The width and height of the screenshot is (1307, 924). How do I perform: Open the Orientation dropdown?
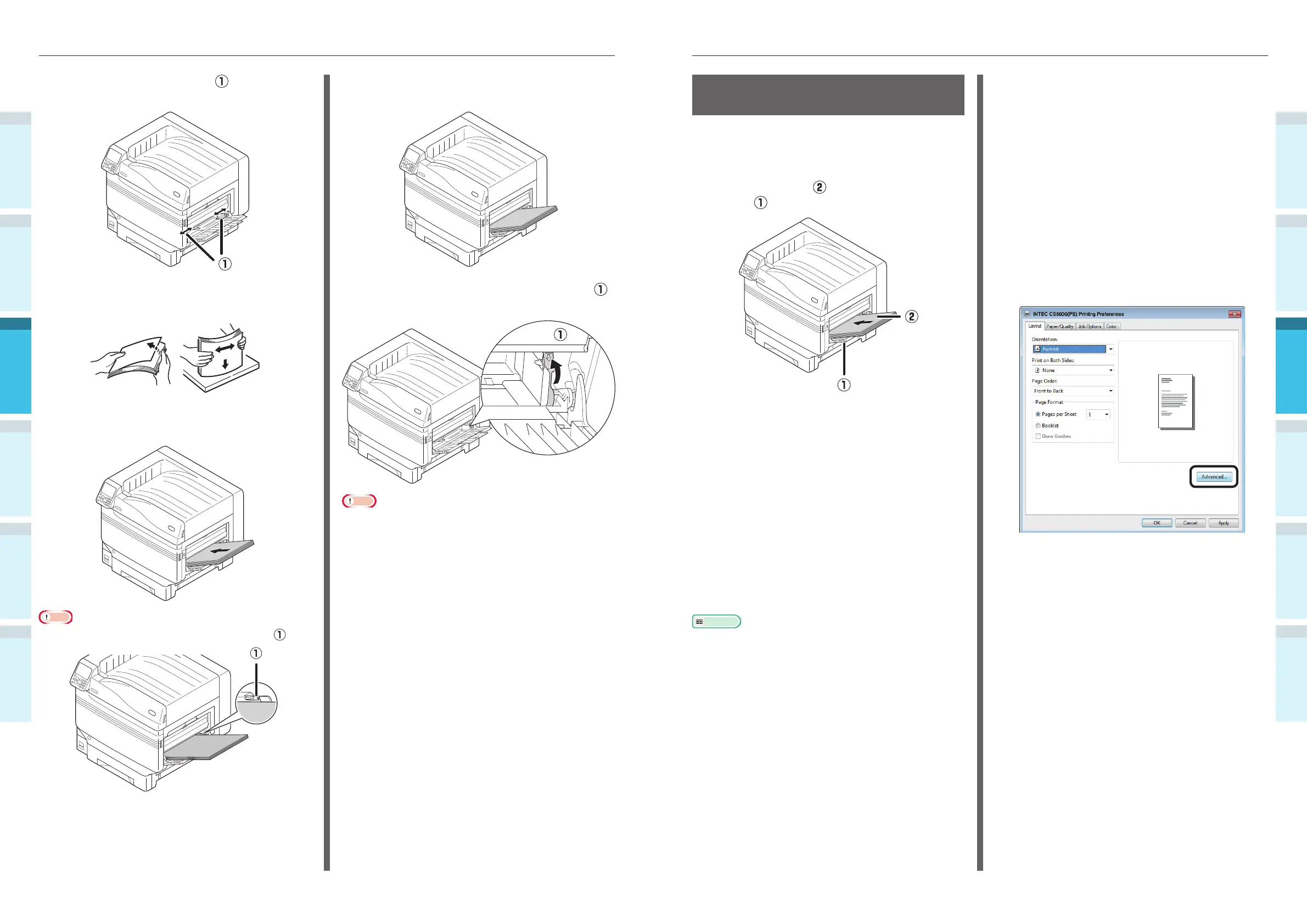click(1110, 350)
